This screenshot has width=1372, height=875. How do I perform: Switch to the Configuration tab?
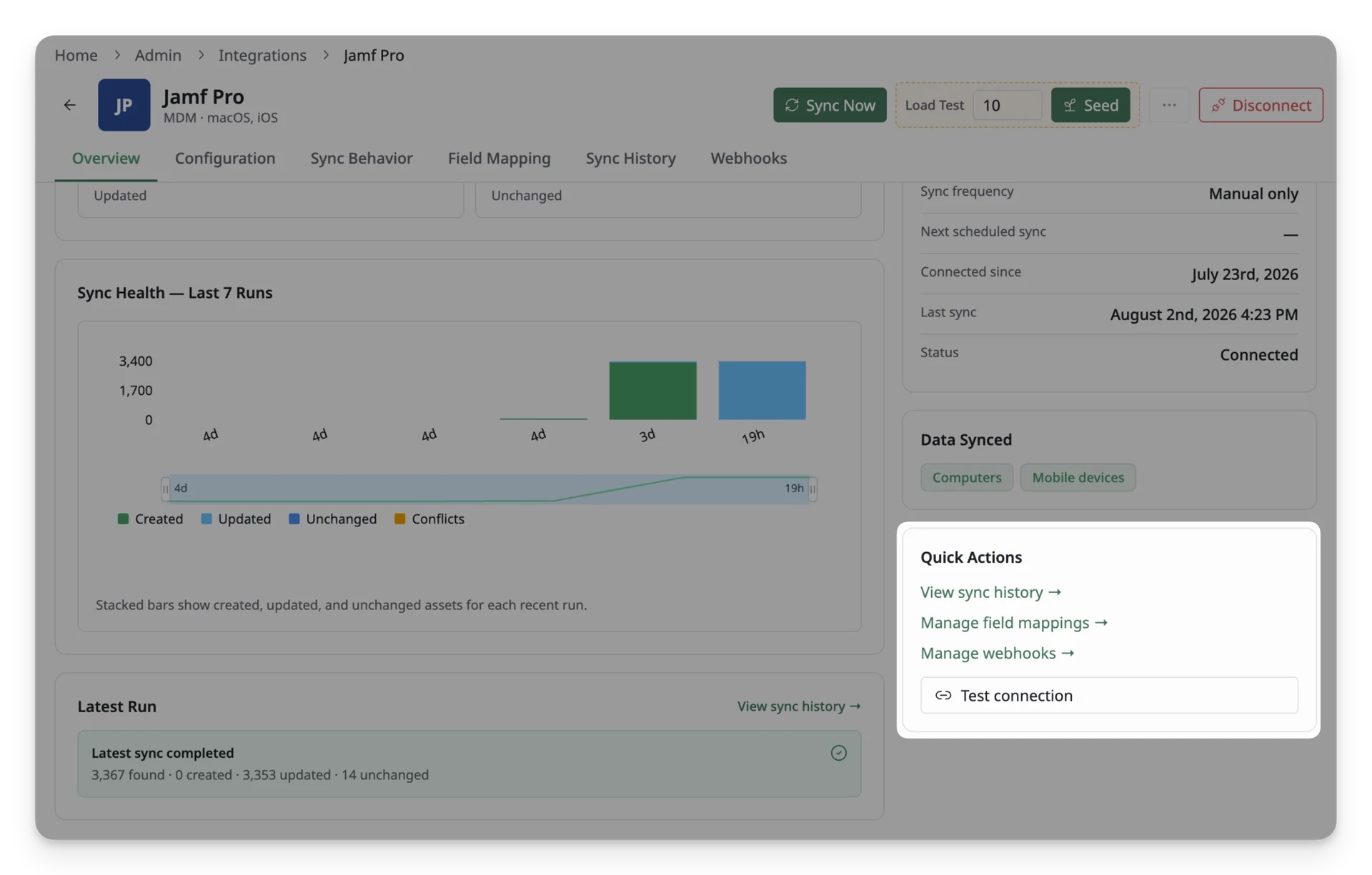(225, 158)
